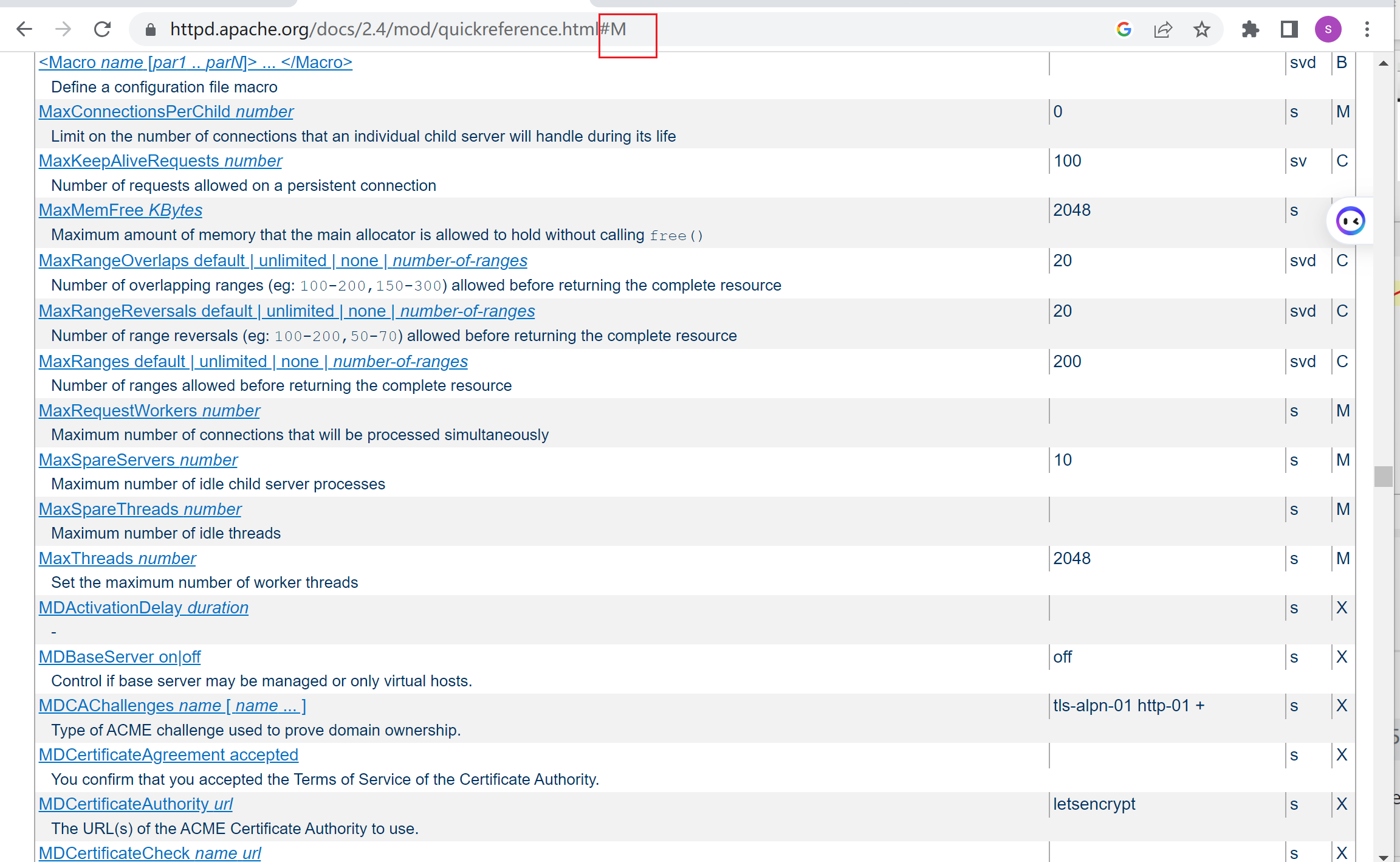Viewport: 1400px width, 862px height.
Task: Click the browser back arrow
Action: point(24,29)
